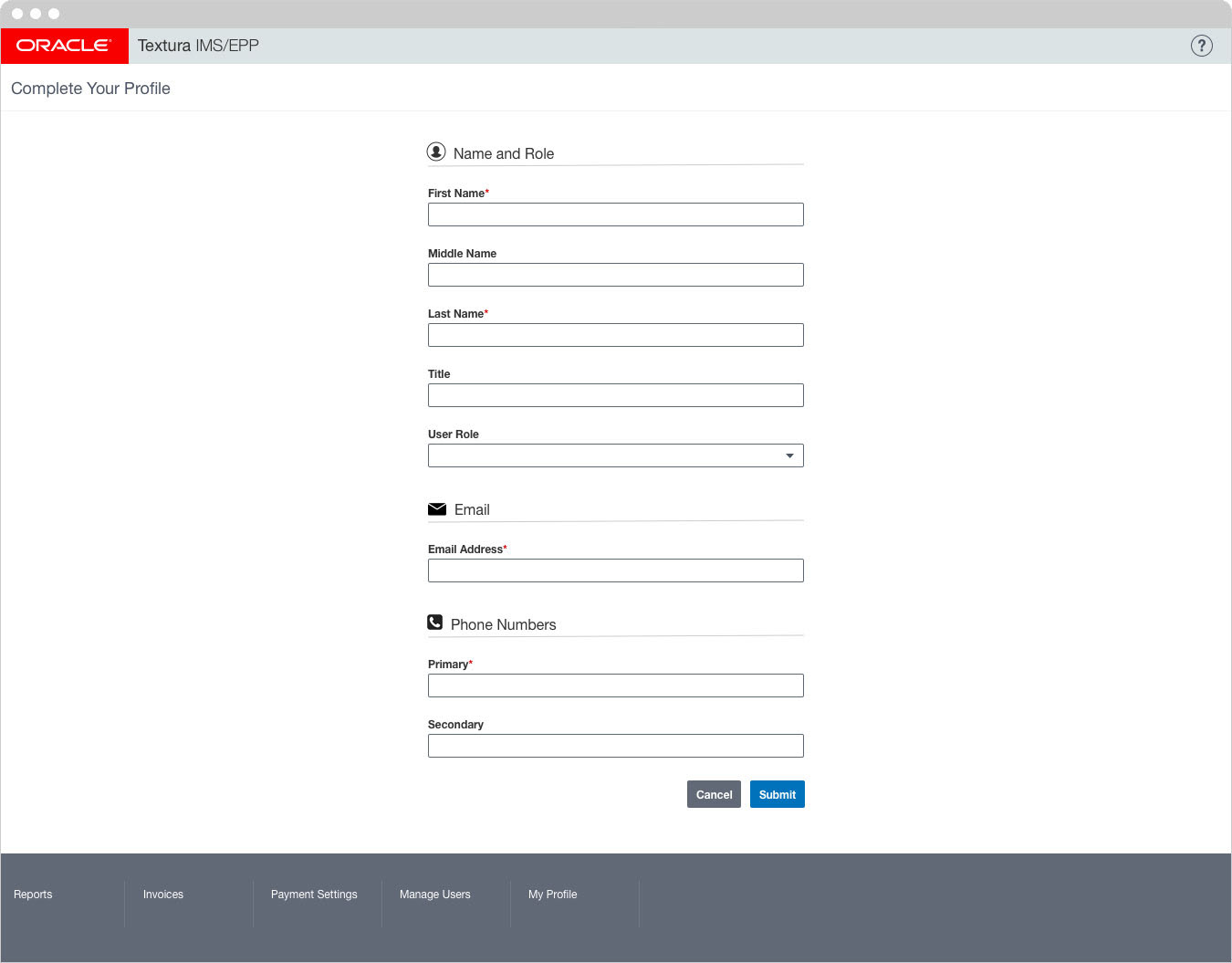
Task: Focus the Email Address input field
Action: (616, 570)
